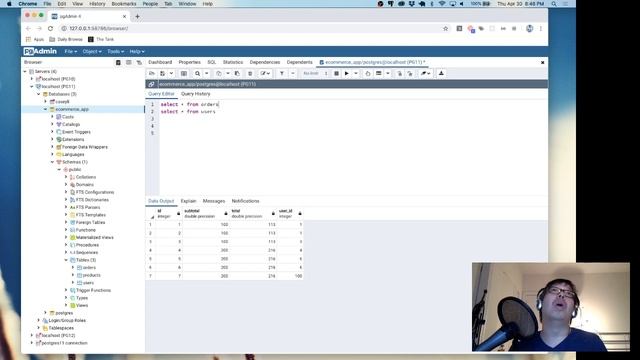Screen dimensions: 640x360
Task: Click the Explain icon in query toolbar
Action: tap(368, 73)
